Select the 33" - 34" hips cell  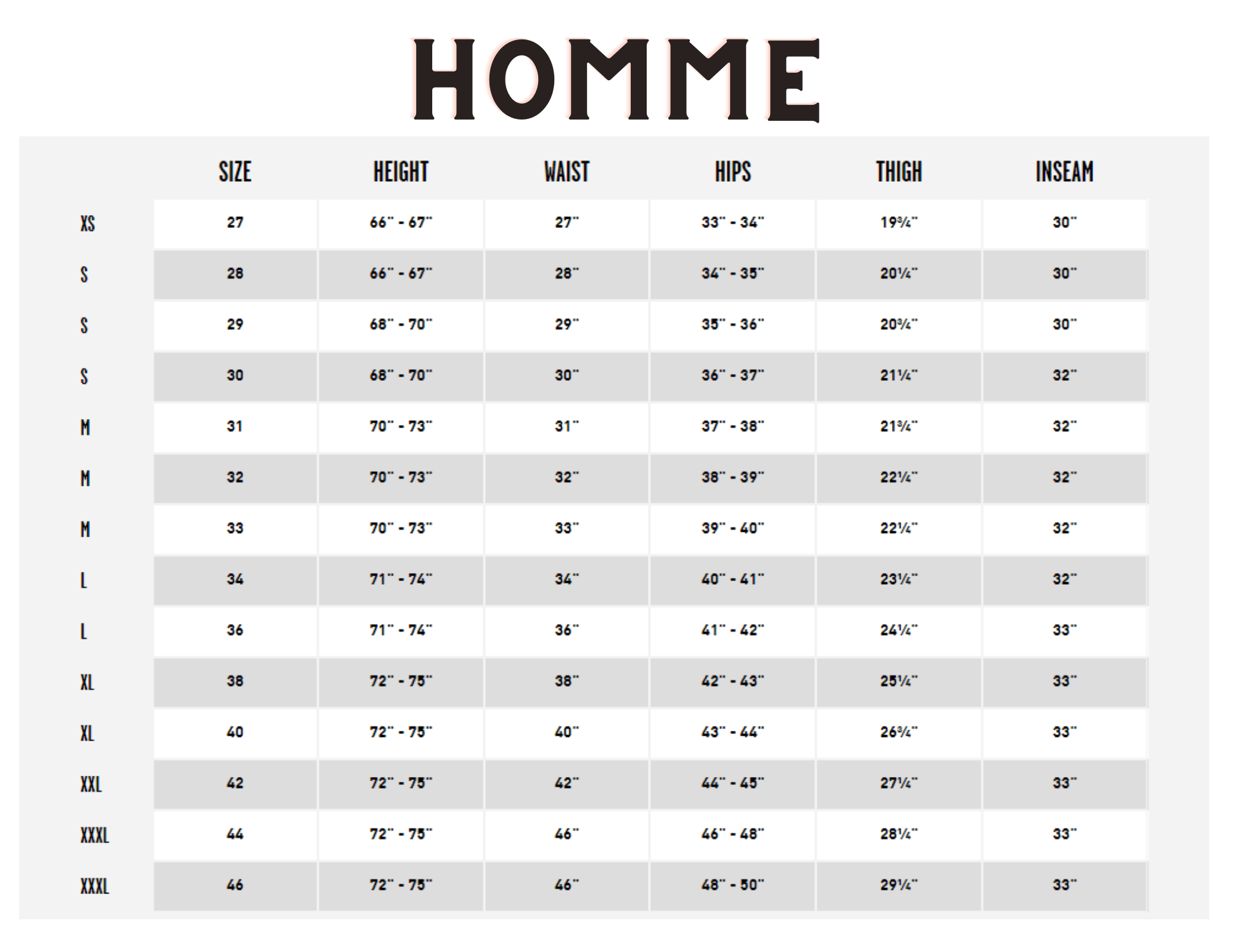[x=732, y=222]
